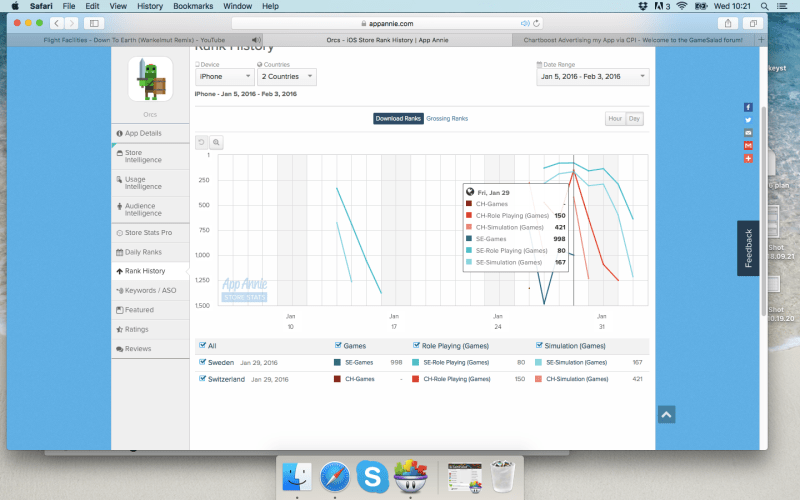Toggle the Games category checkbox
The image size is (800, 500).
point(338,345)
